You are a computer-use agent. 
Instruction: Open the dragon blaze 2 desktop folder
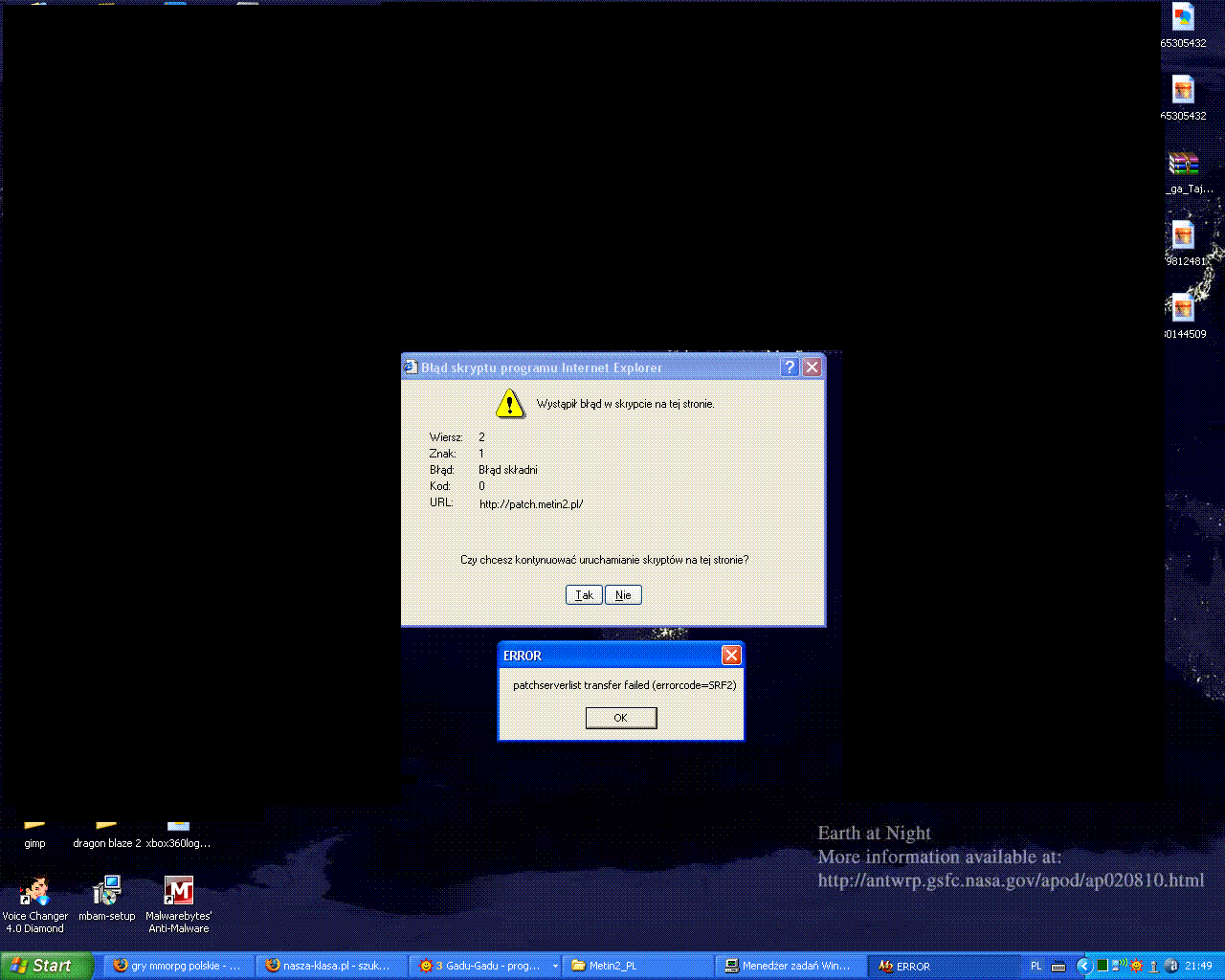[x=106, y=835]
